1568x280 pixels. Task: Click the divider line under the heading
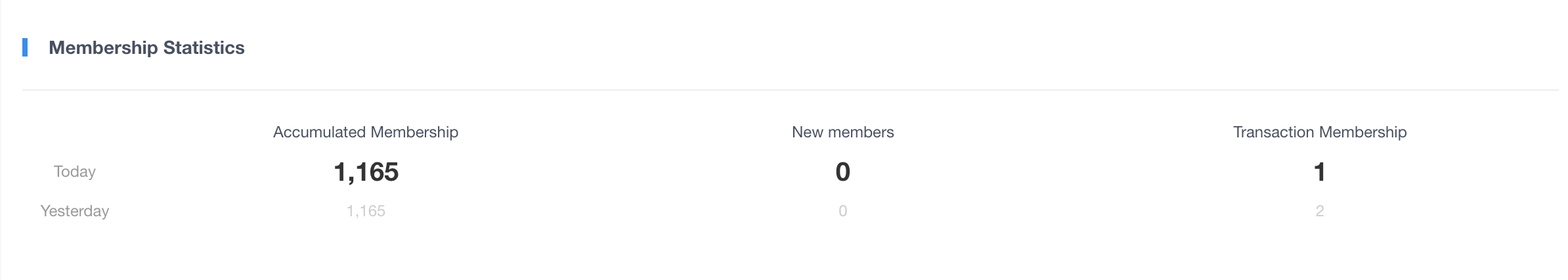(x=788, y=90)
